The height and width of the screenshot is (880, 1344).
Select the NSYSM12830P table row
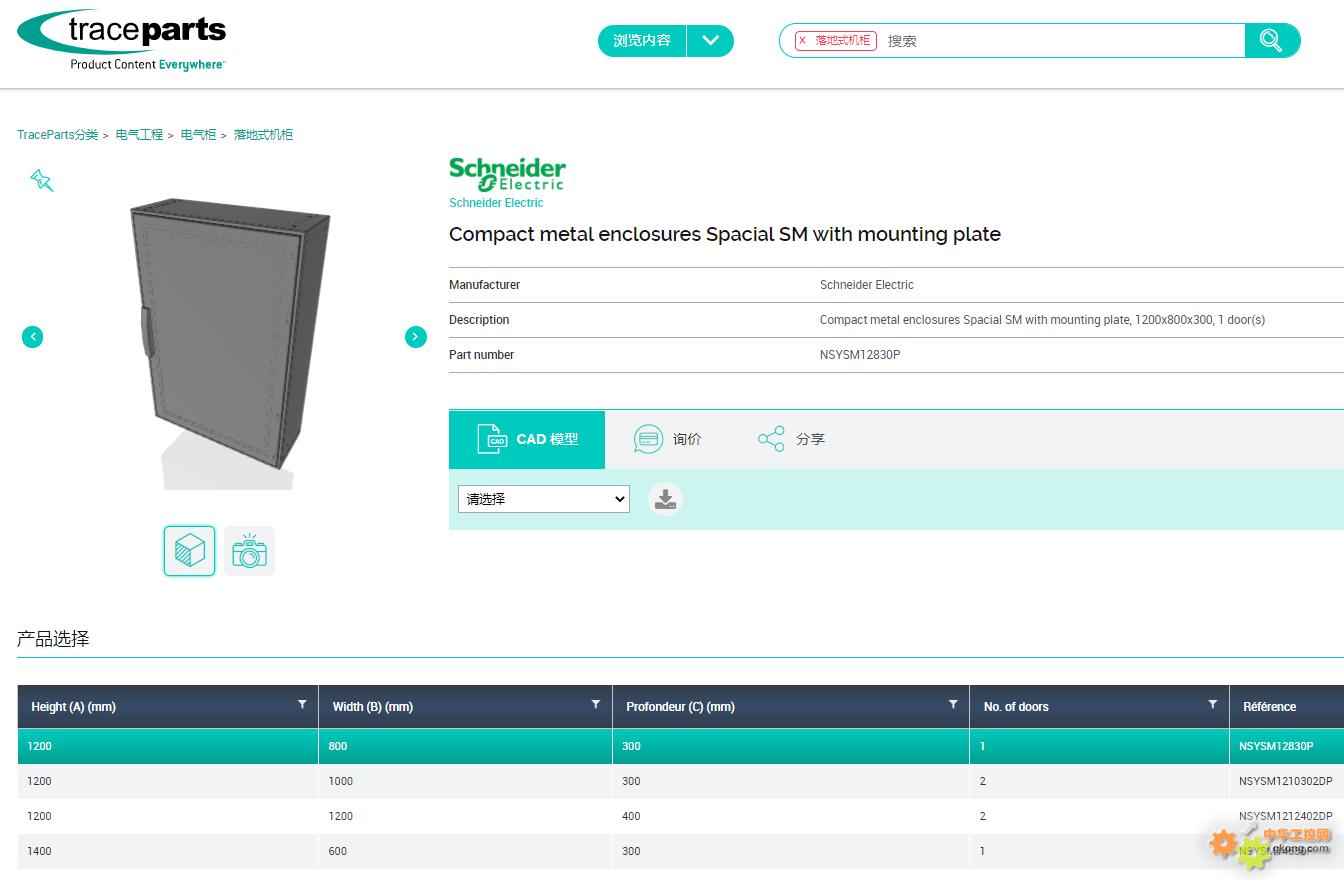[681, 746]
